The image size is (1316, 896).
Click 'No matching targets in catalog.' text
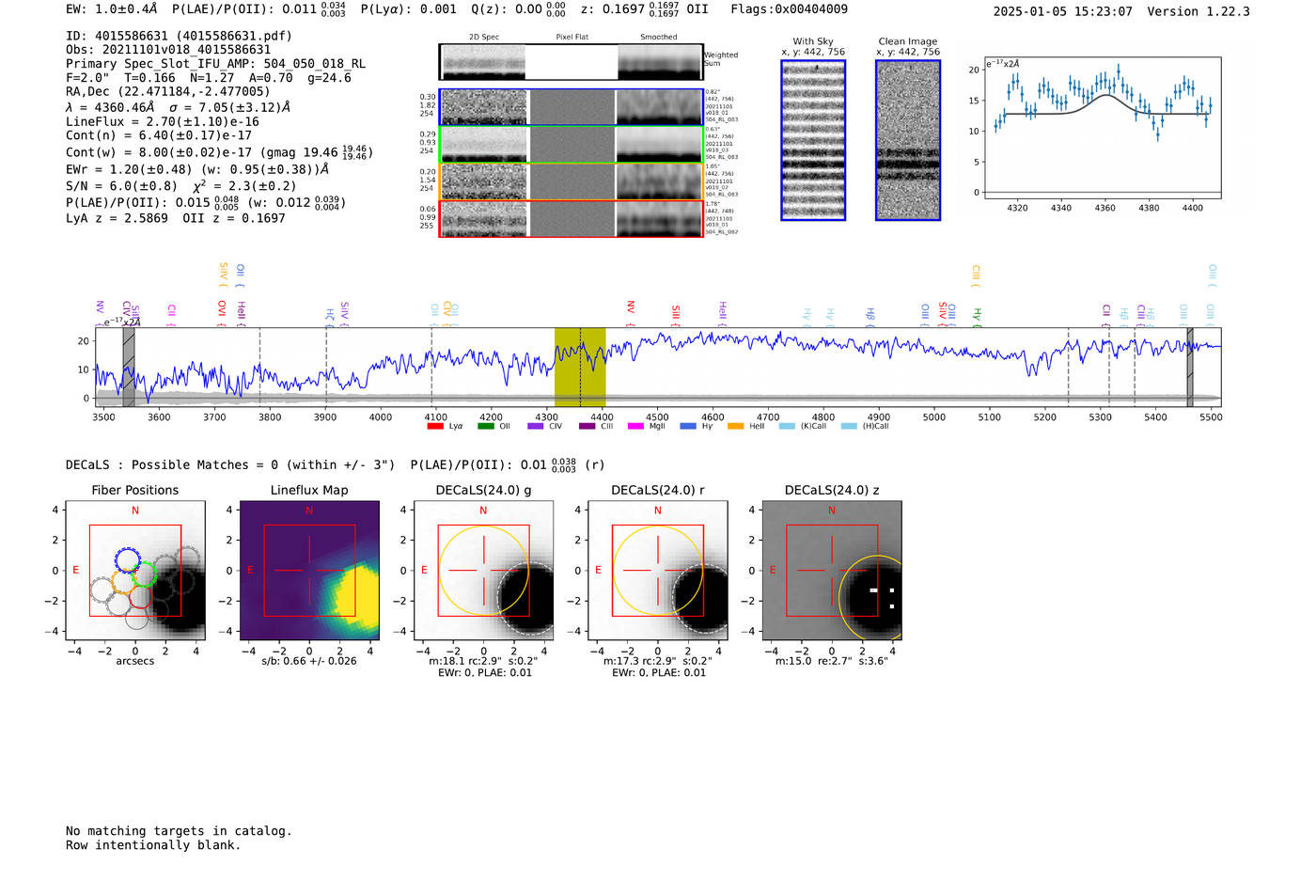click(x=179, y=831)
